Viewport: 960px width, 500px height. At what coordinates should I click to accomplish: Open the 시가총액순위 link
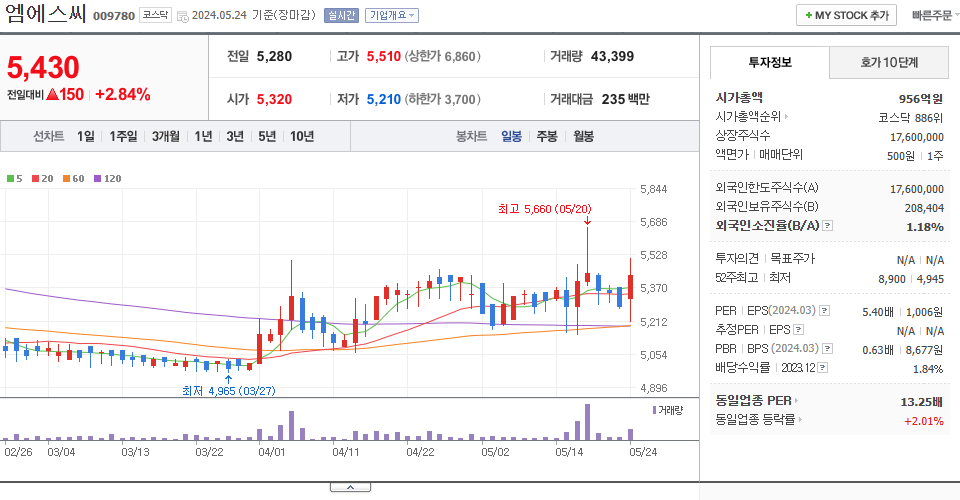click(748, 116)
